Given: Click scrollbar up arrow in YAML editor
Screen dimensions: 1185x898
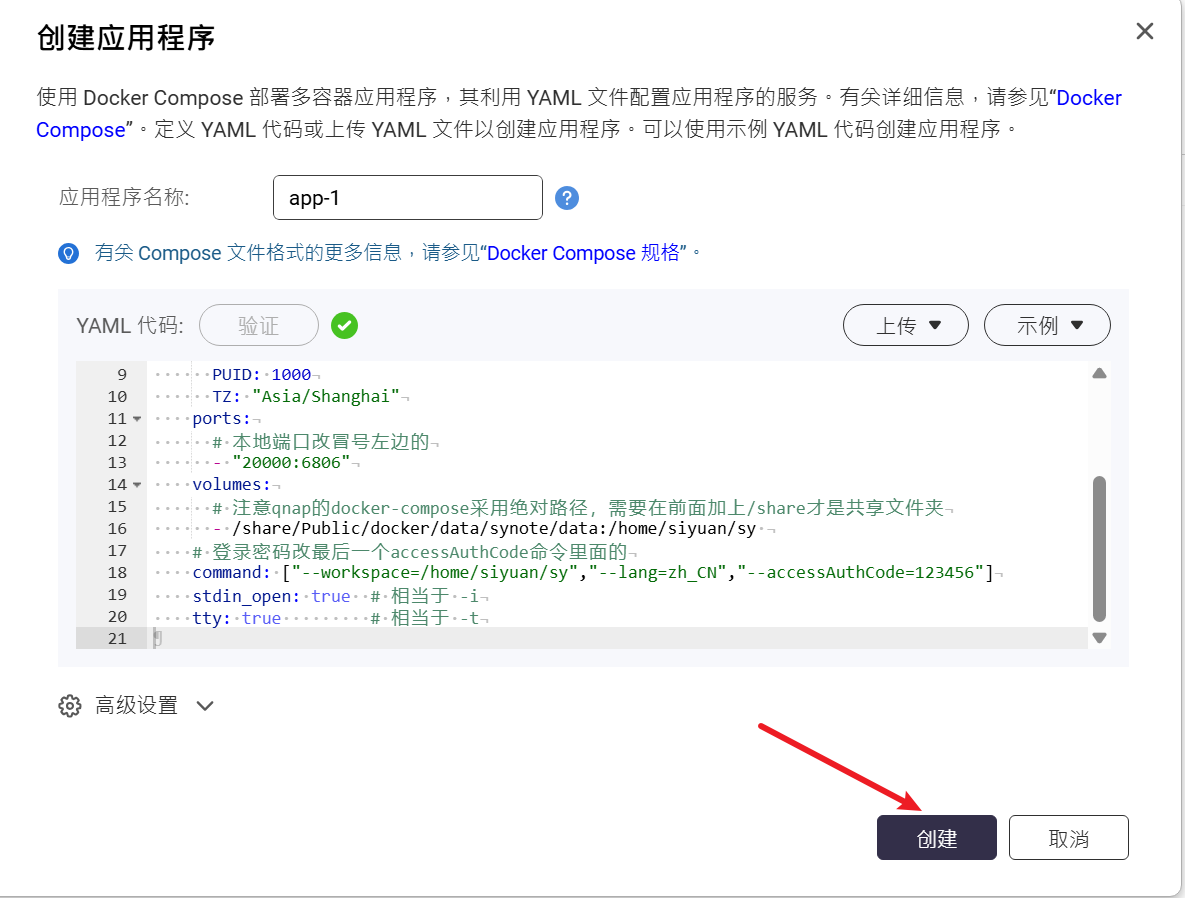Looking at the screenshot, I should (1099, 374).
